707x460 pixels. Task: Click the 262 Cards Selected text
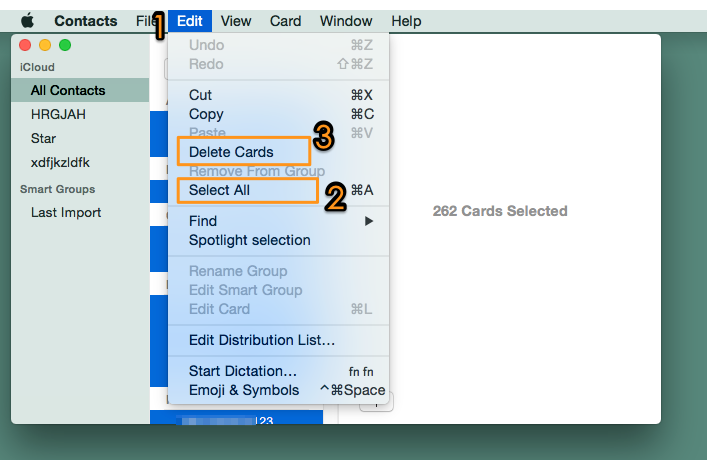pos(500,211)
